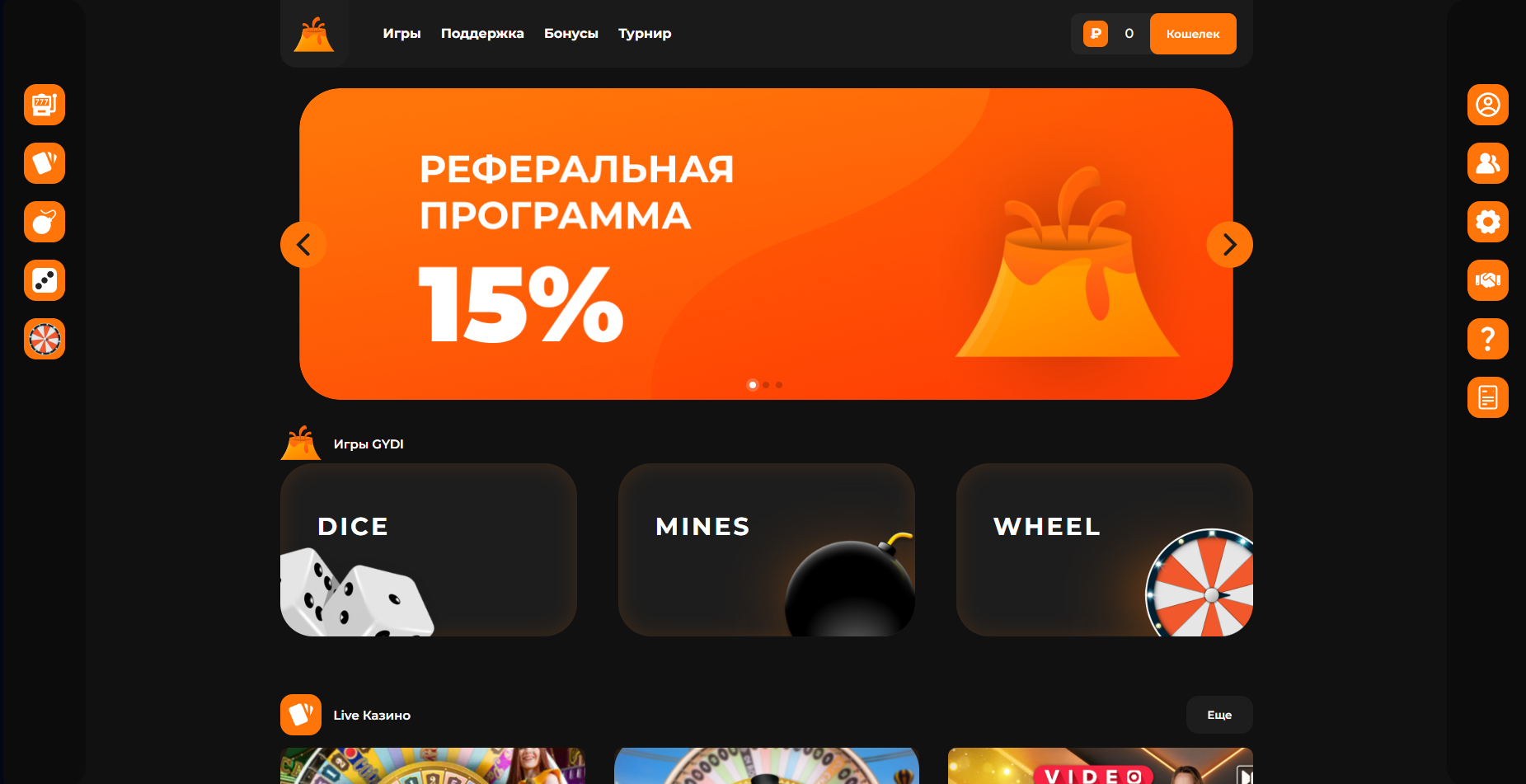
Task: Show the next banner slide
Action: (x=1229, y=245)
